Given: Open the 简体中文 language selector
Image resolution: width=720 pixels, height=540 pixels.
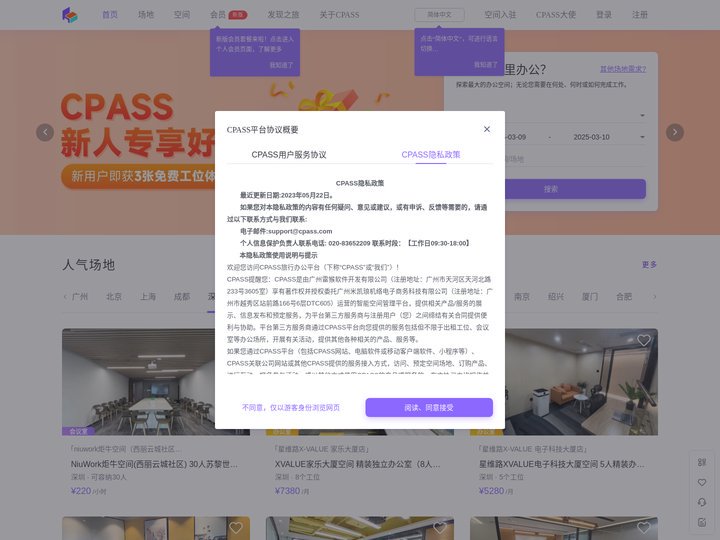Looking at the screenshot, I should point(439,15).
